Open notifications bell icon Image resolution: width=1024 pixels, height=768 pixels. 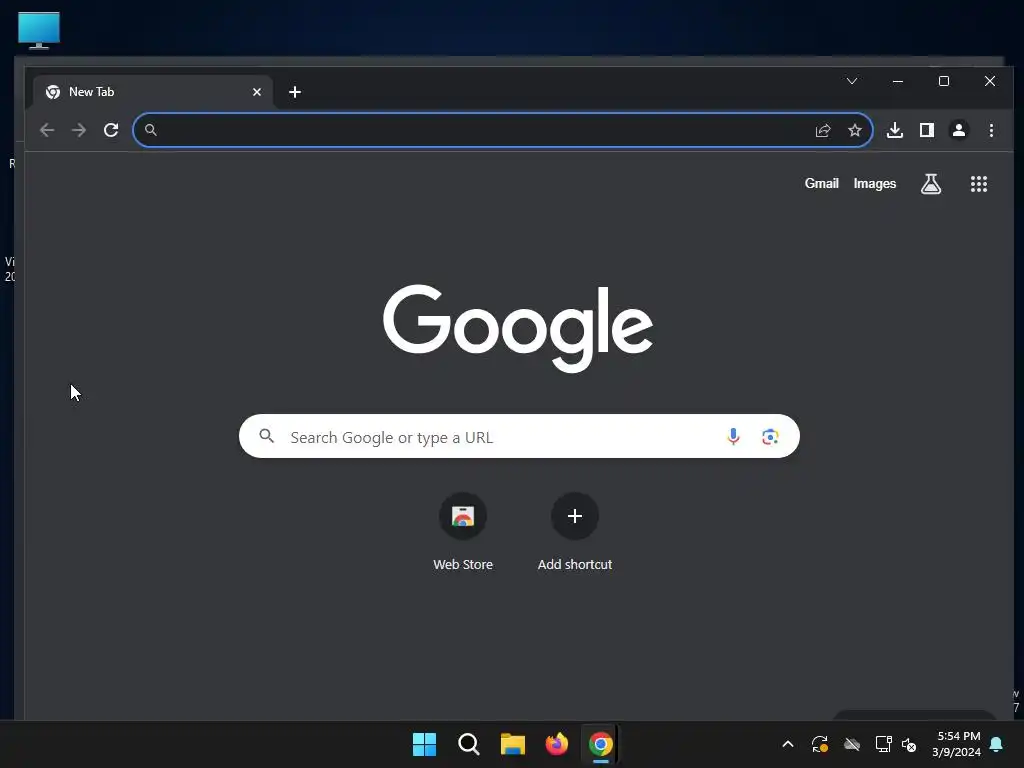coord(996,744)
